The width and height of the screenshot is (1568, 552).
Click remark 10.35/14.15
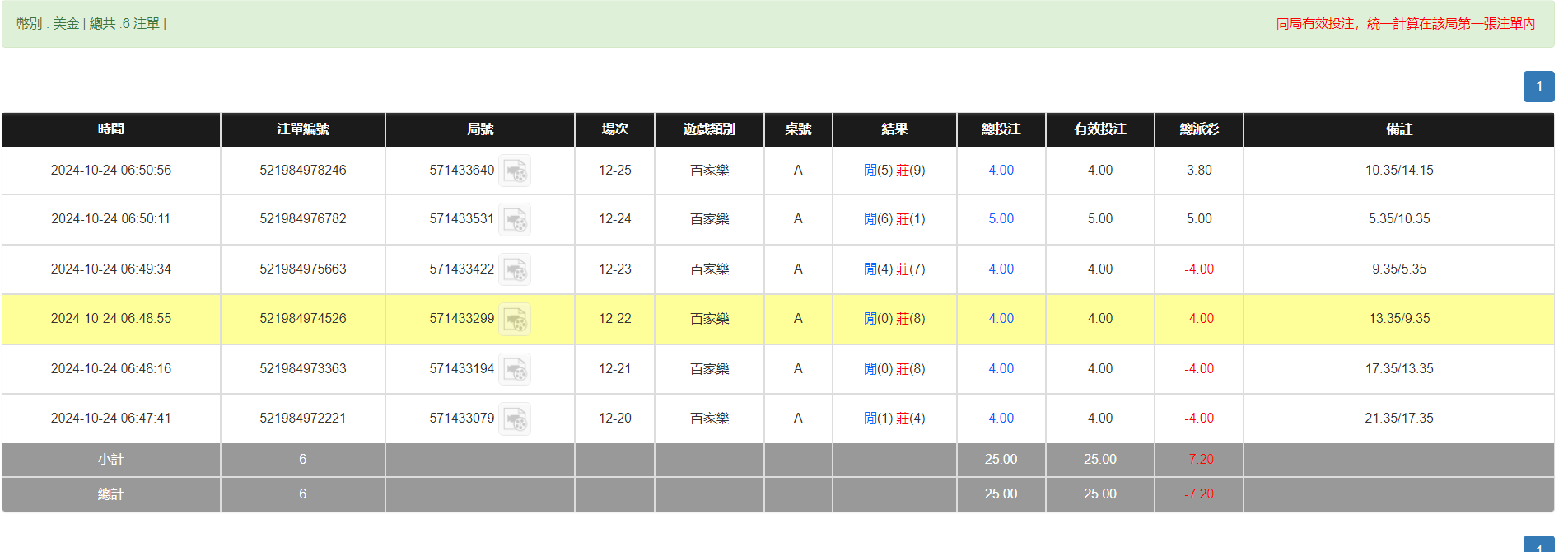click(1399, 171)
